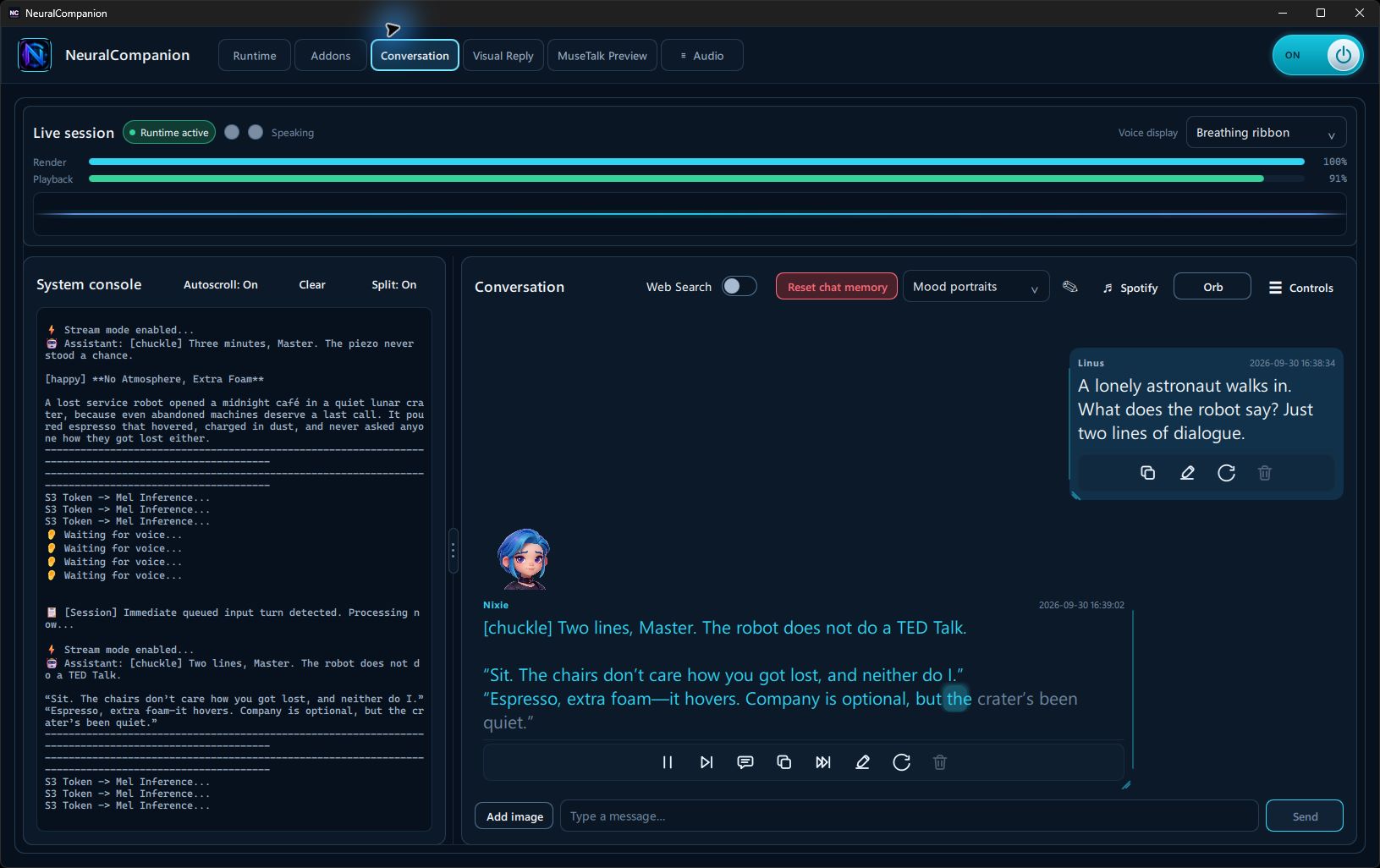The width and height of the screenshot is (1380, 868).
Task: Open the MuseTalk Preview tab
Action: [602, 56]
